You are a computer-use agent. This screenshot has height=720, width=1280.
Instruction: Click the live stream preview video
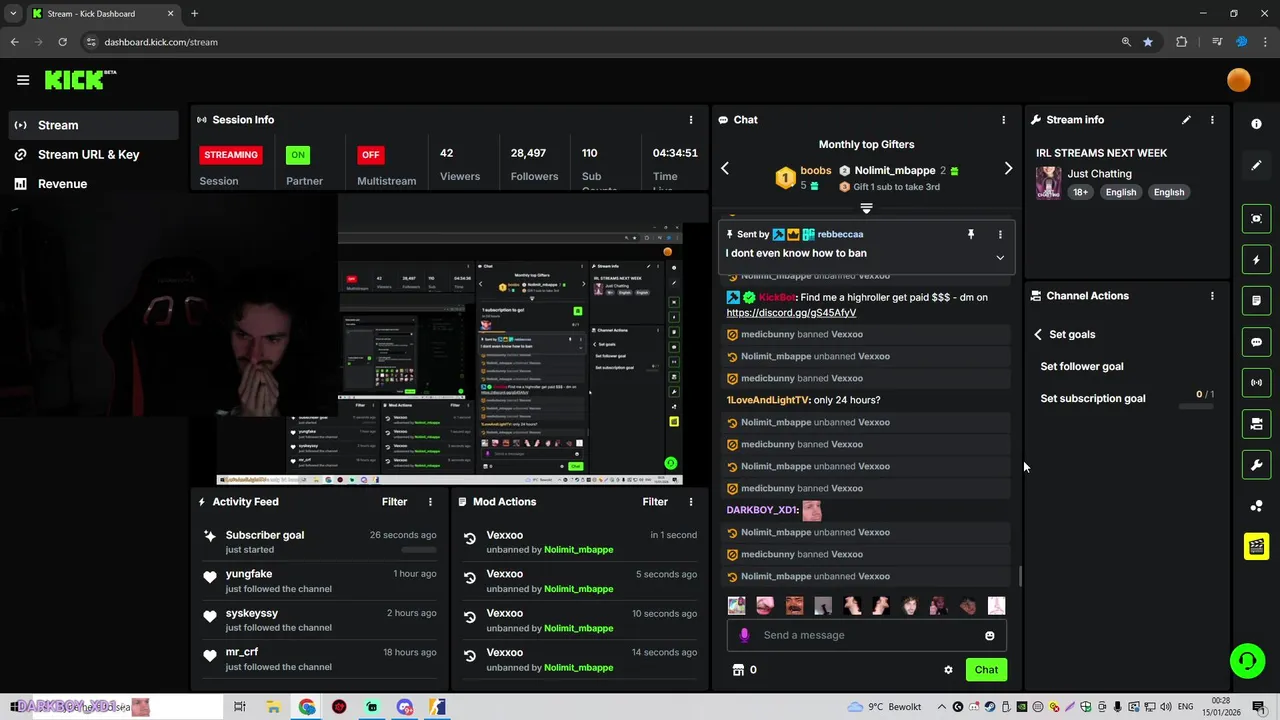click(x=450, y=339)
